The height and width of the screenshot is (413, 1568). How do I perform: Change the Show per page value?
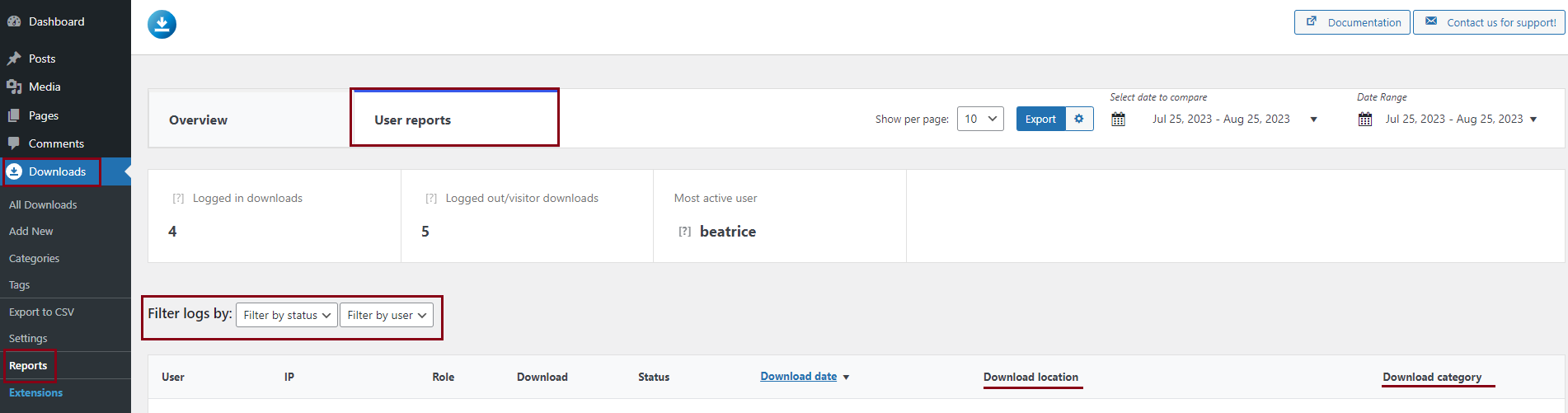point(980,119)
